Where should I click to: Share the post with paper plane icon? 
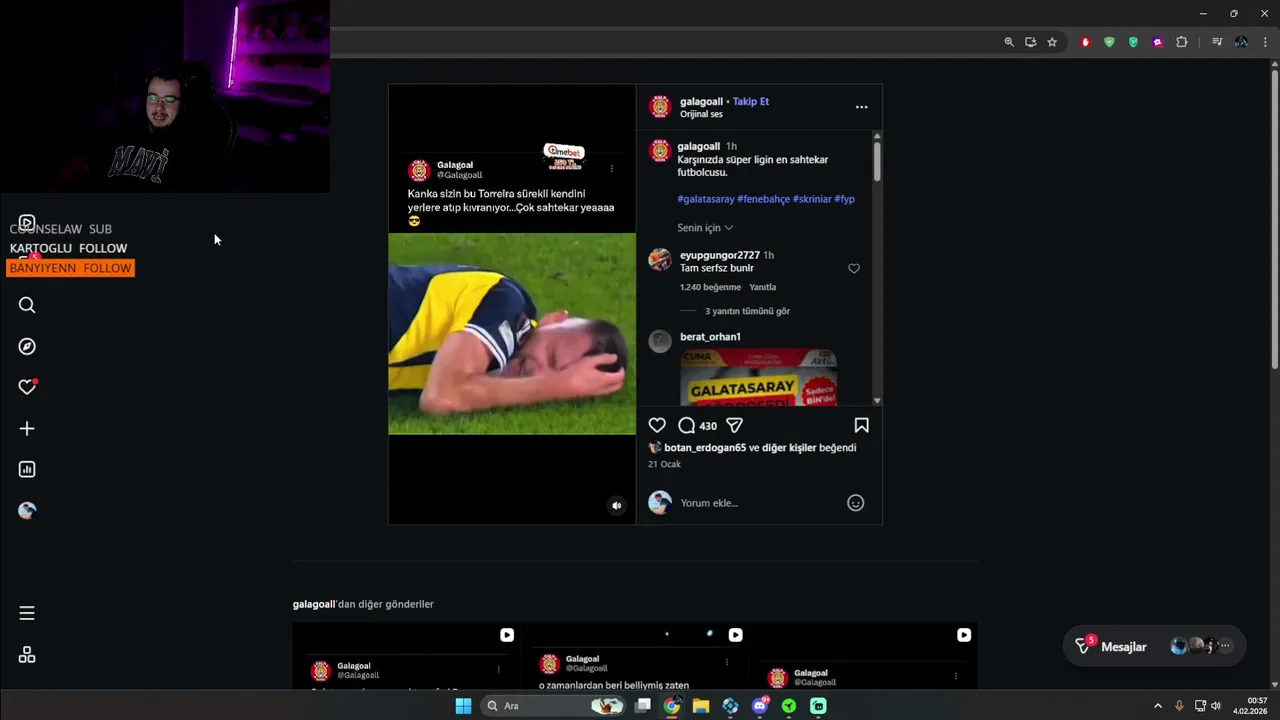734,425
